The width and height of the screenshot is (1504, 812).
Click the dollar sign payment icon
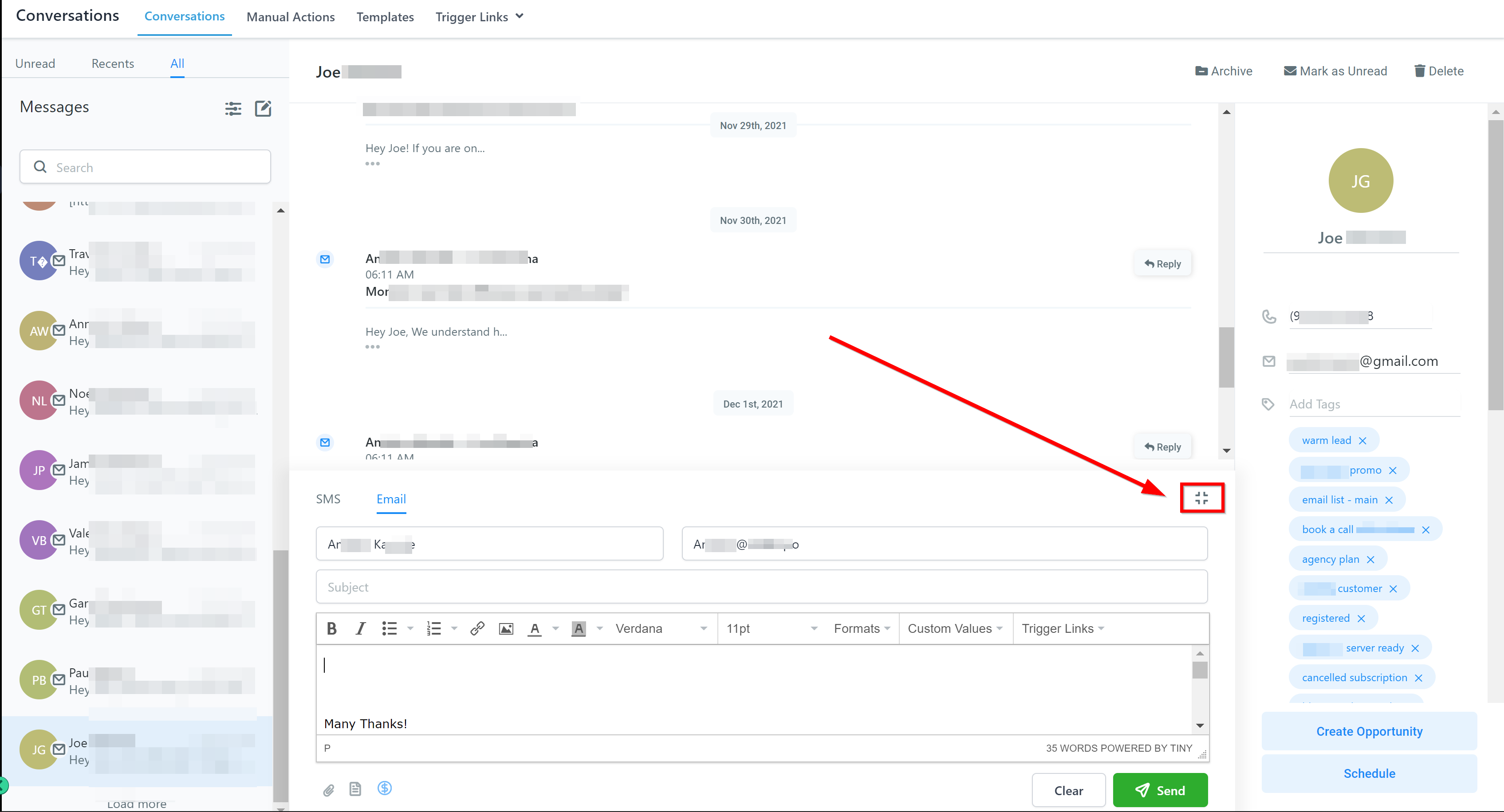[x=384, y=788]
